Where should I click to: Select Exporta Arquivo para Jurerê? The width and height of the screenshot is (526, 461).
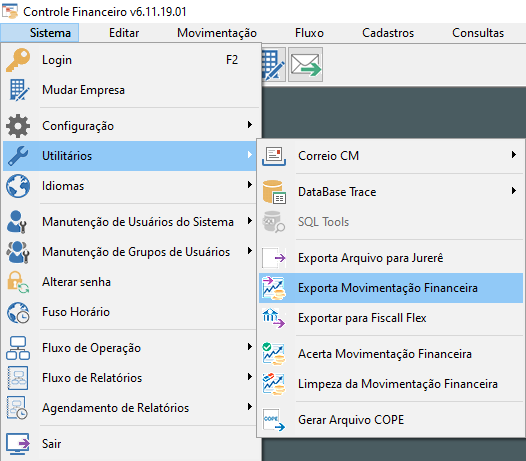tap(391, 258)
